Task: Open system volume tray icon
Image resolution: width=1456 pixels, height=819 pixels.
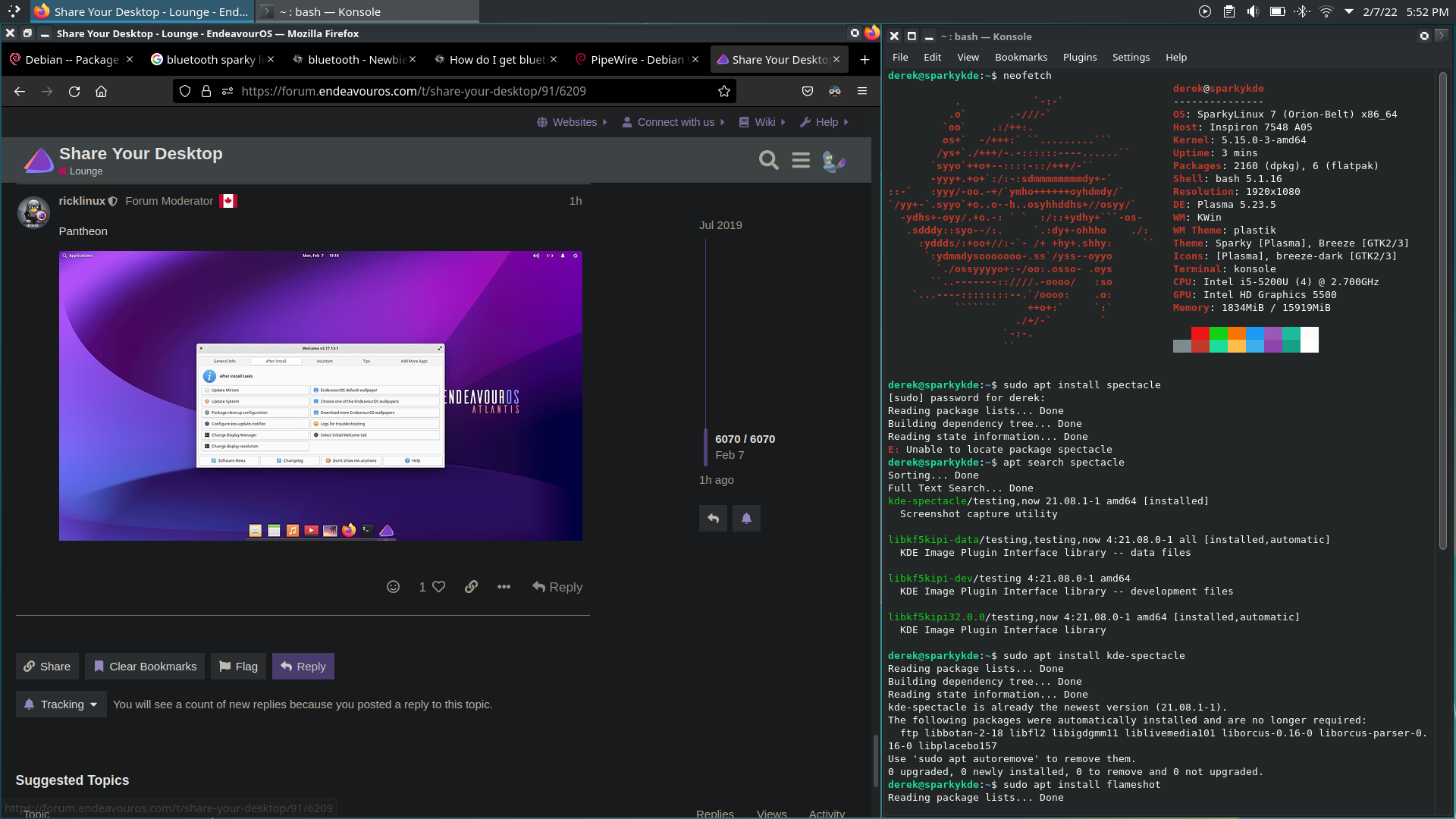Action: (x=1253, y=11)
